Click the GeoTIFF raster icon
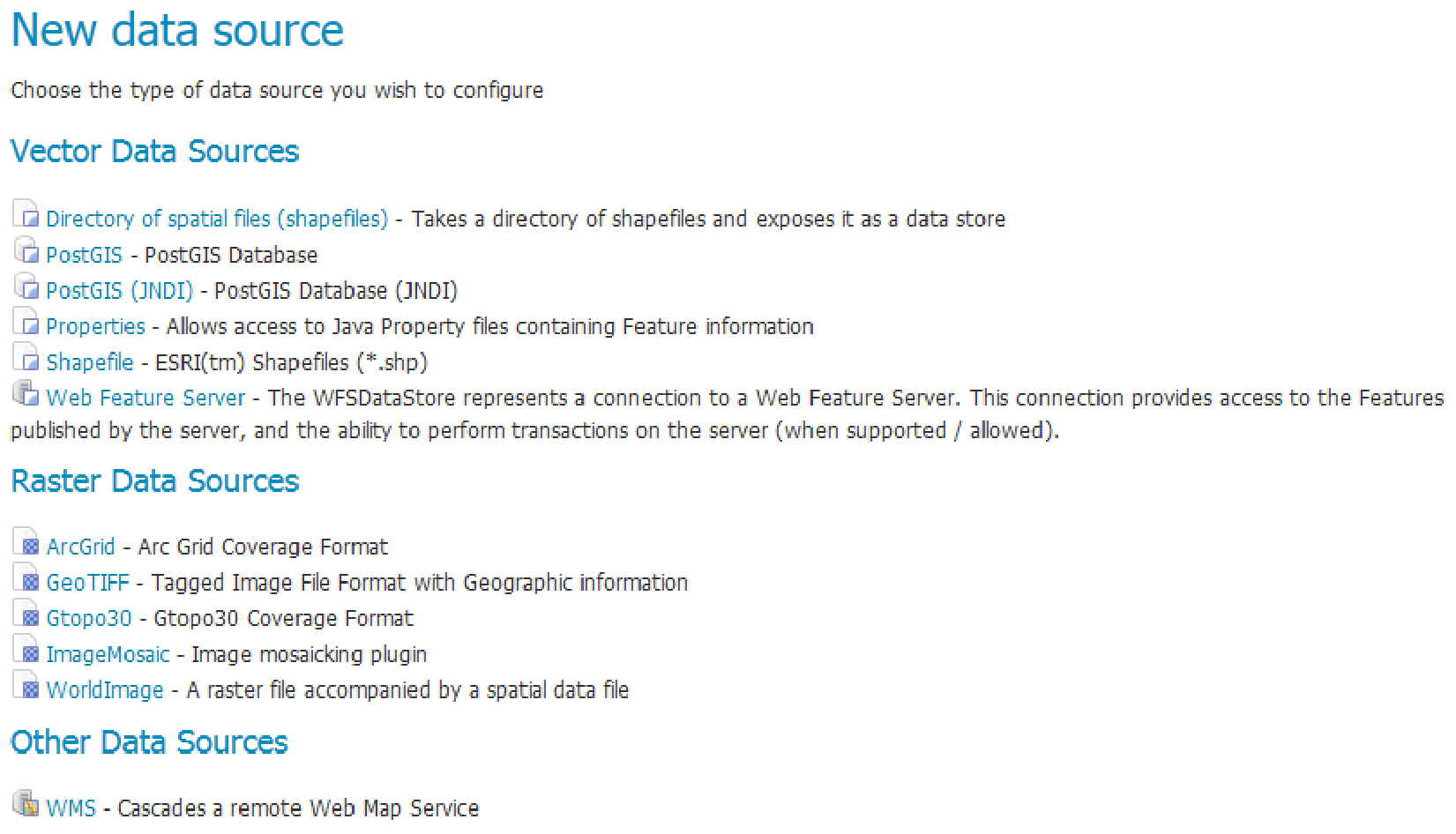Viewport: 1456px width, 834px height. pos(26,579)
